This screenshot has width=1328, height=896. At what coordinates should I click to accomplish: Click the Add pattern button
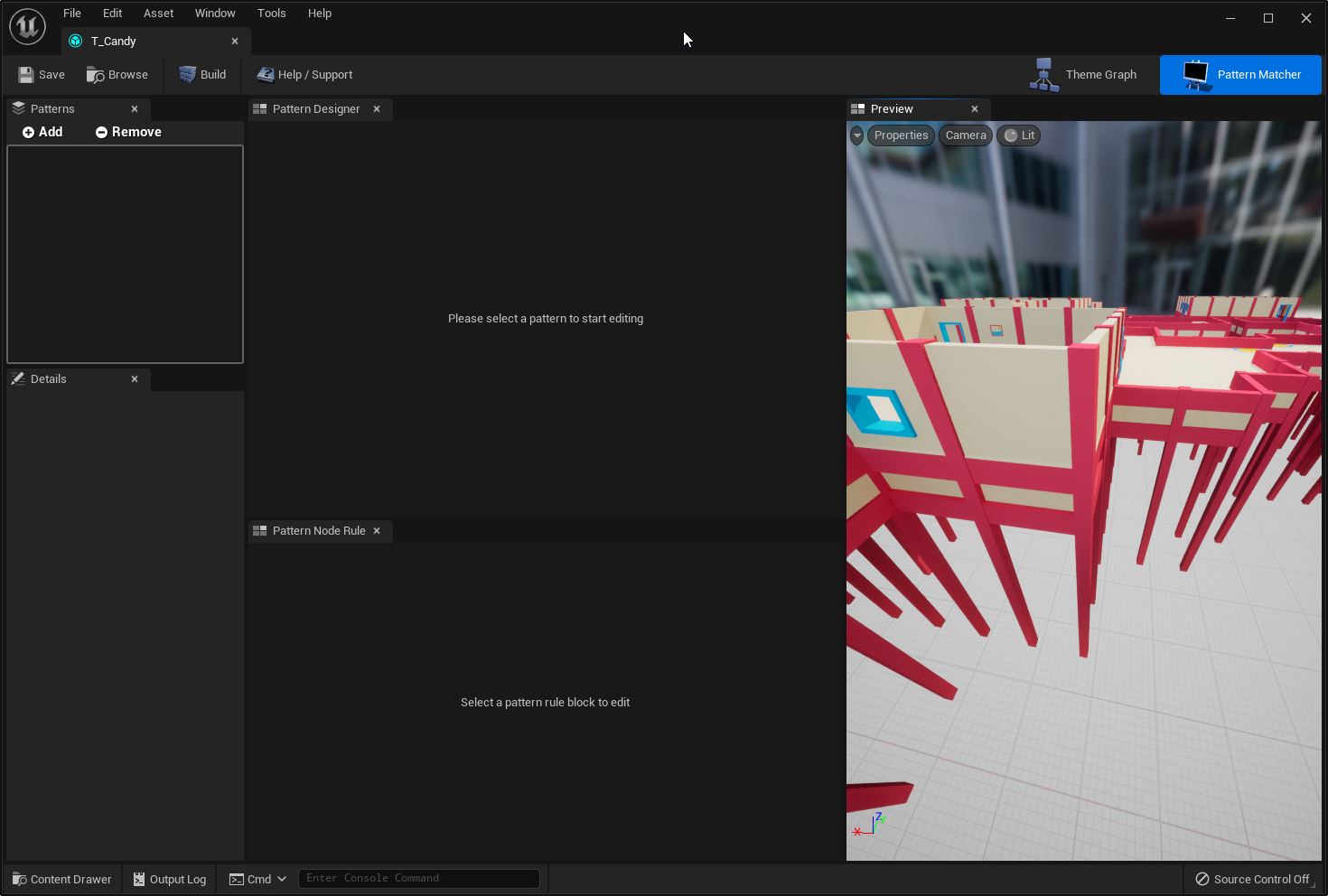[42, 132]
